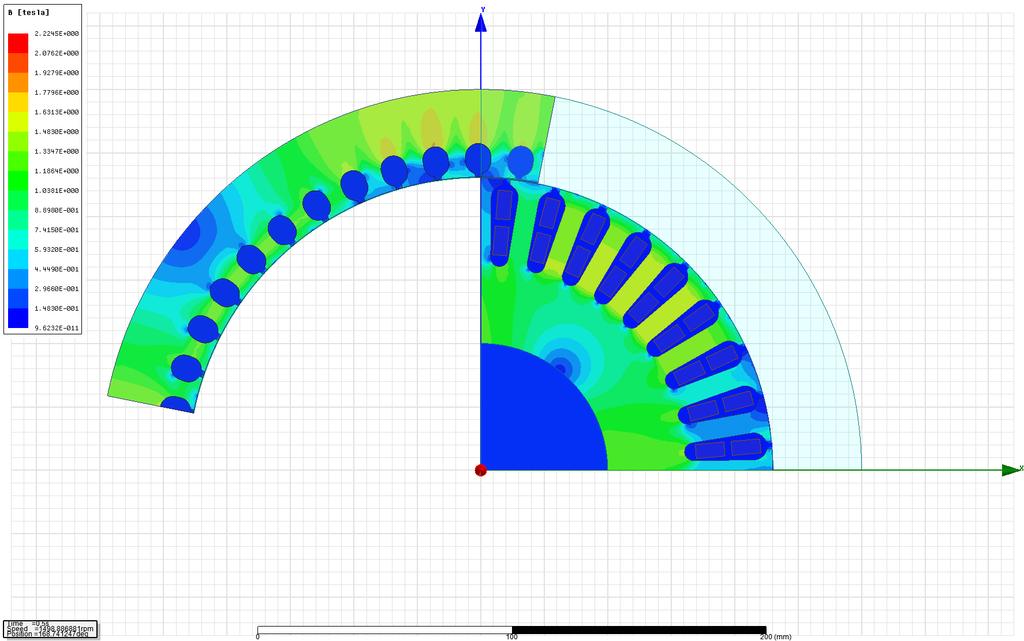Select the legend value 7.4150E-001

click(57, 230)
